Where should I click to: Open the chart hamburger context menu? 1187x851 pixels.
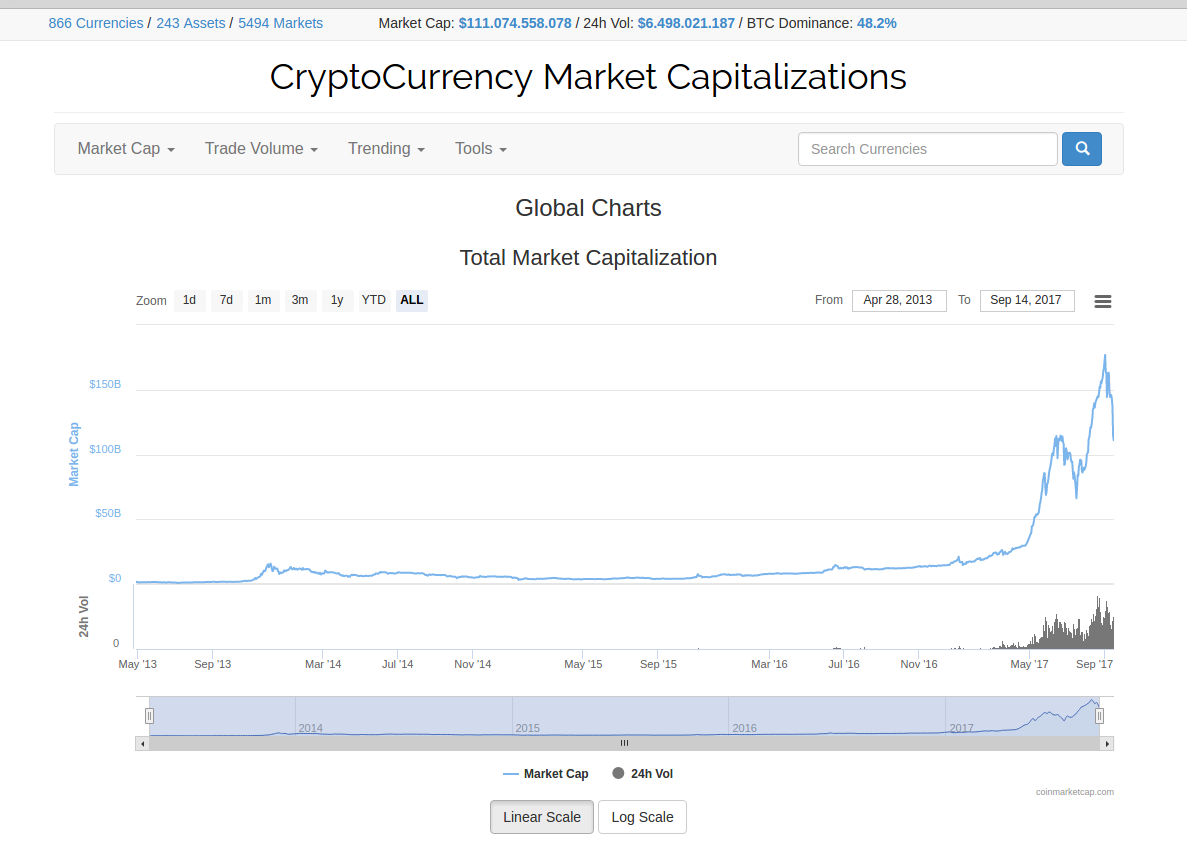(x=1102, y=301)
